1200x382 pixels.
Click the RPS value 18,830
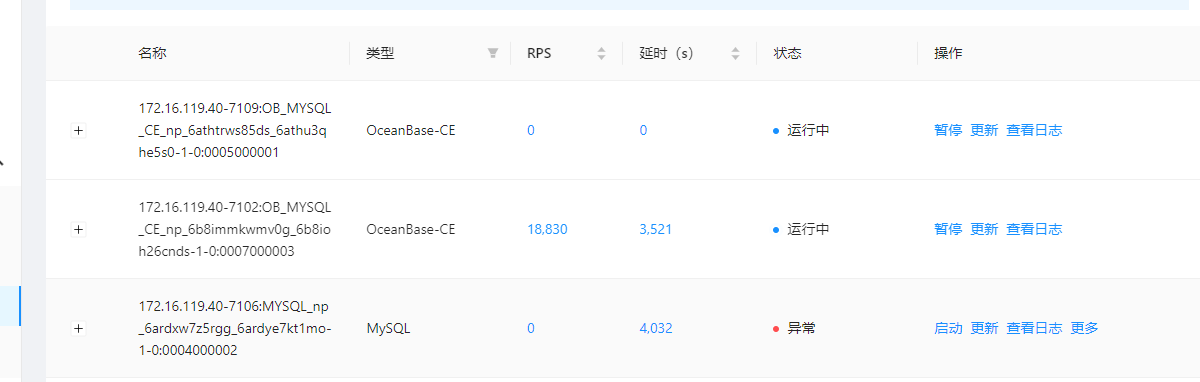click(547, 229)
